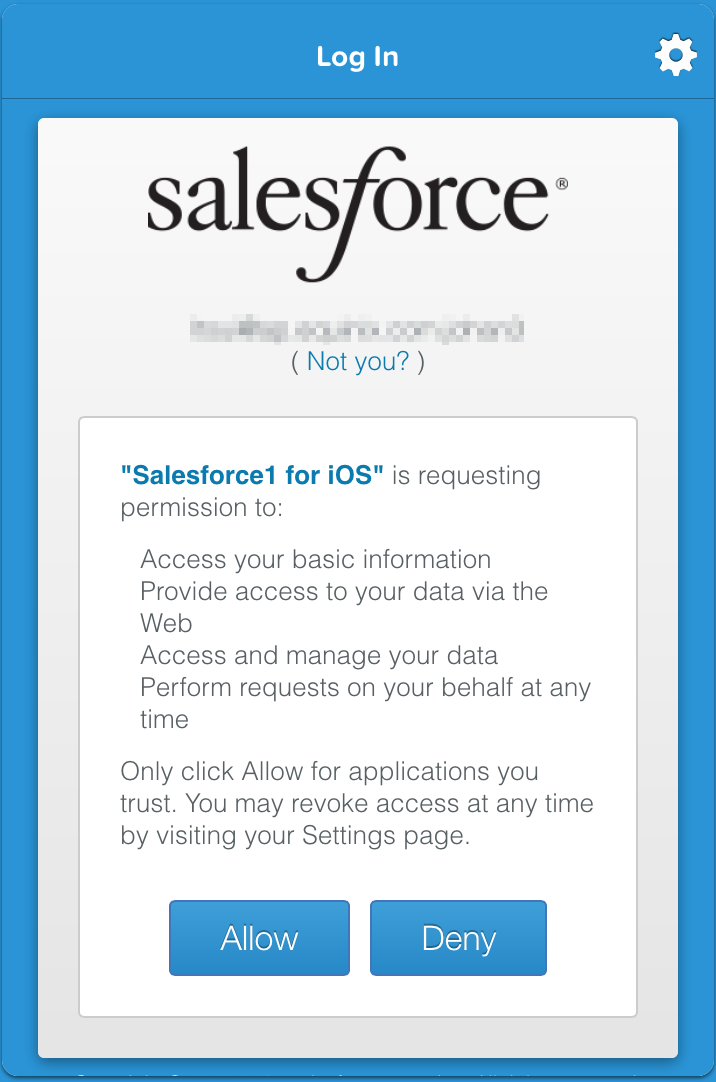This screenshot has width=716, height=1082.
Task: Click "by visiting your Settings page." line
Action: tap(295, 836)
